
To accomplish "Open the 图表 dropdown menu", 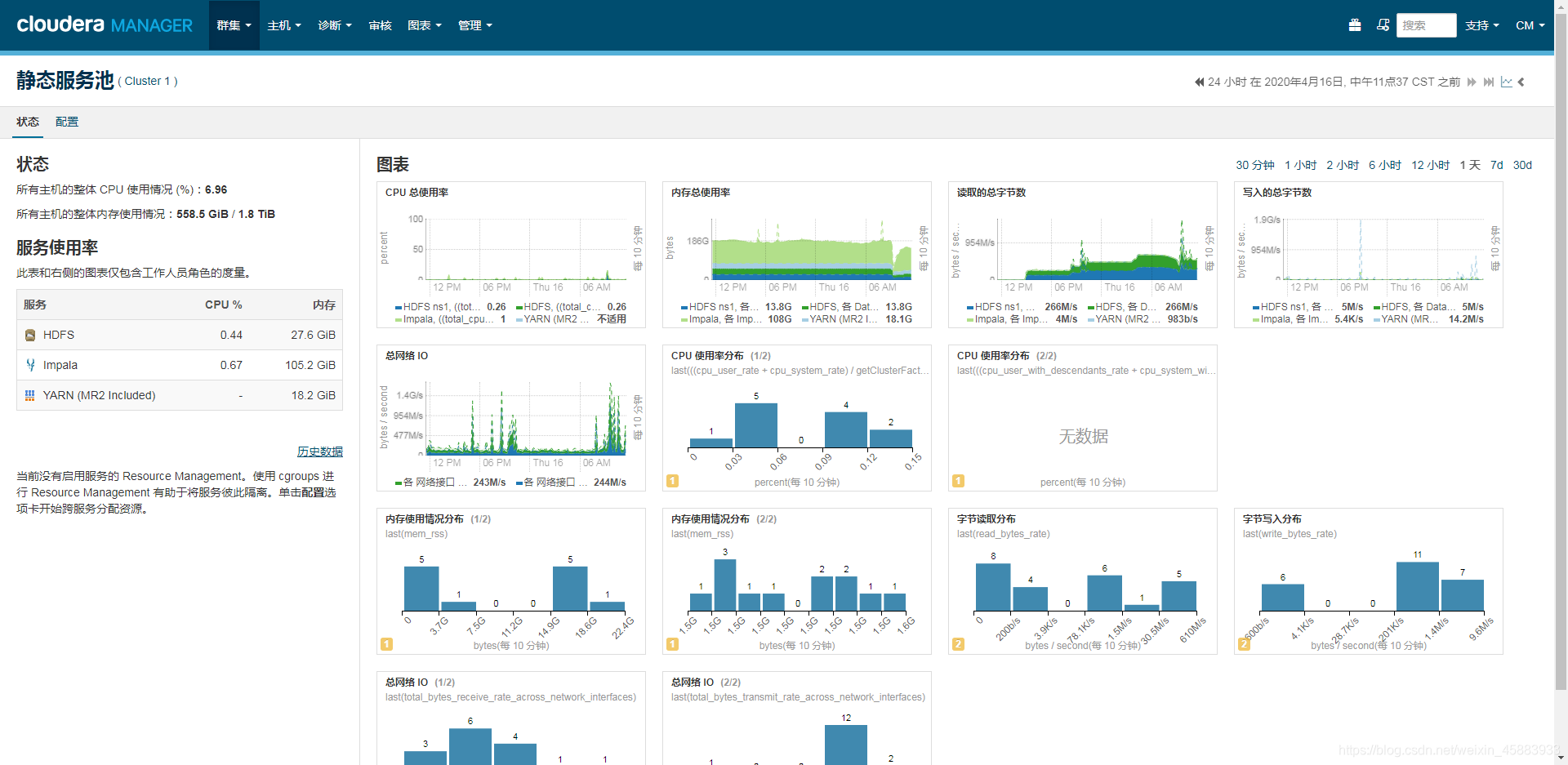I will coord(425,25).
